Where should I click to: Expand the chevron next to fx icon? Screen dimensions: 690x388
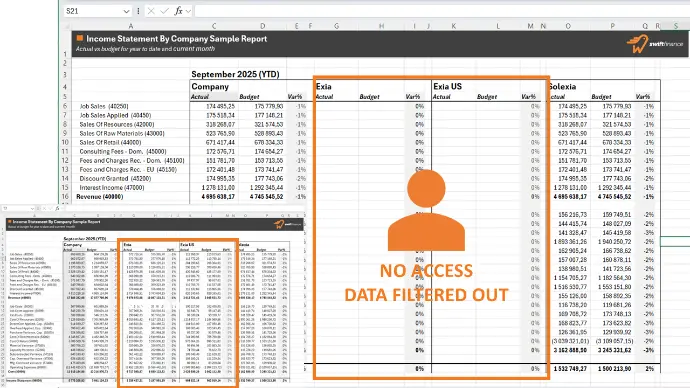(188, 11)
